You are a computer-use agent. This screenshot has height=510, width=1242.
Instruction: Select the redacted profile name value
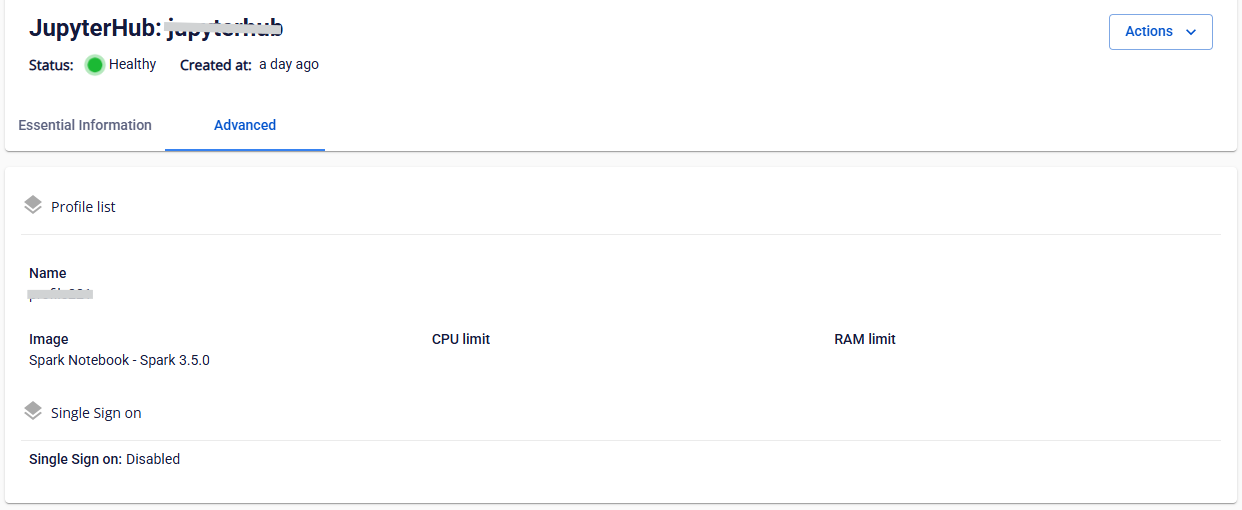61,294
